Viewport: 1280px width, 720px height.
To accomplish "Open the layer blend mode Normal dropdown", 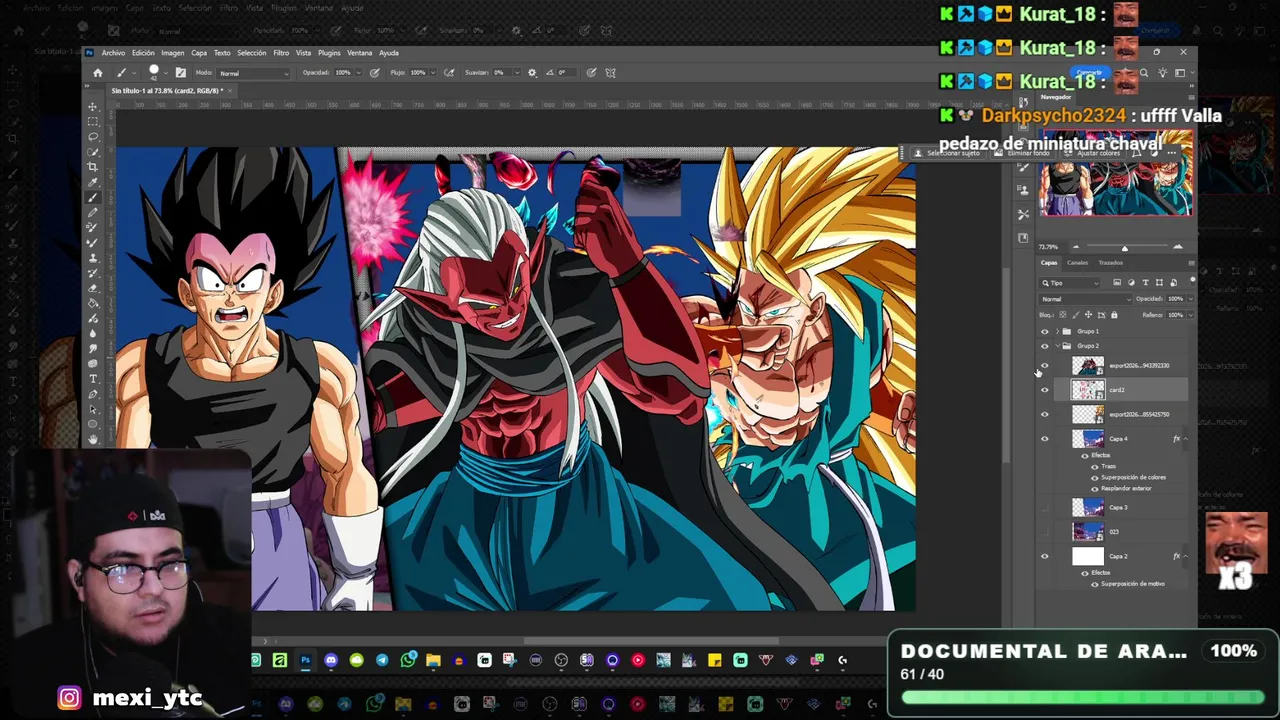I will tap(1085, 299).
